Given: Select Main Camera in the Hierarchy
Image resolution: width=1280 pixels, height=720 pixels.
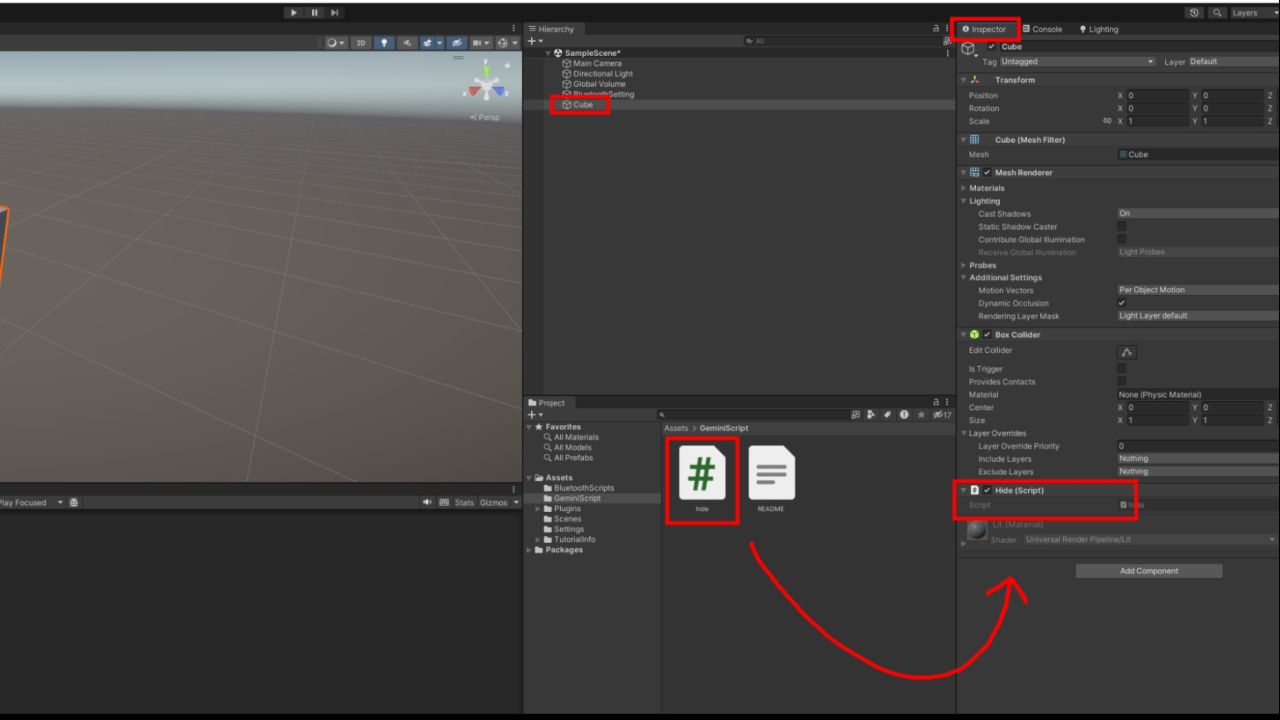Looking at the screenshot, I should [596, 63].
